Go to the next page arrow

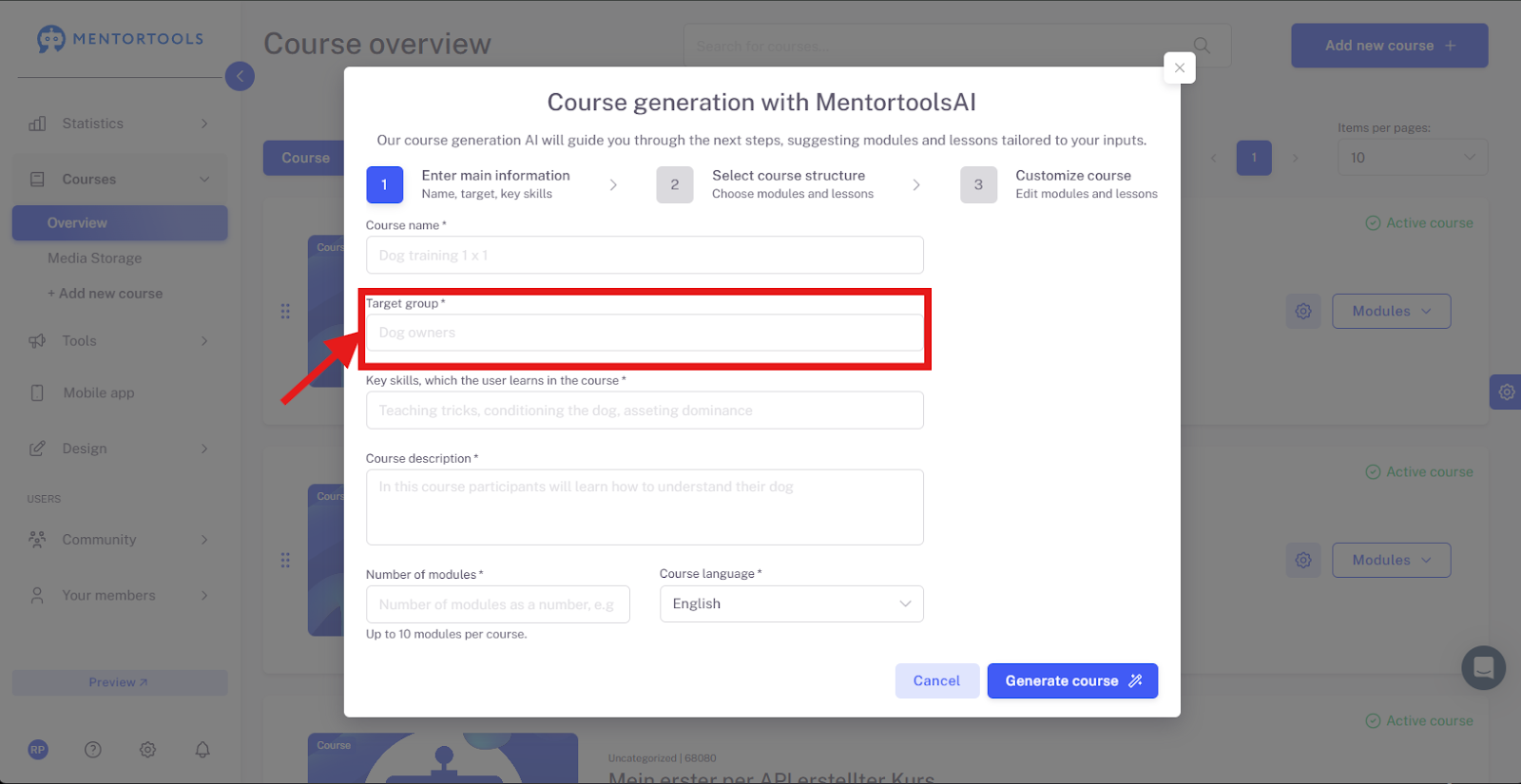point(1295,158)
